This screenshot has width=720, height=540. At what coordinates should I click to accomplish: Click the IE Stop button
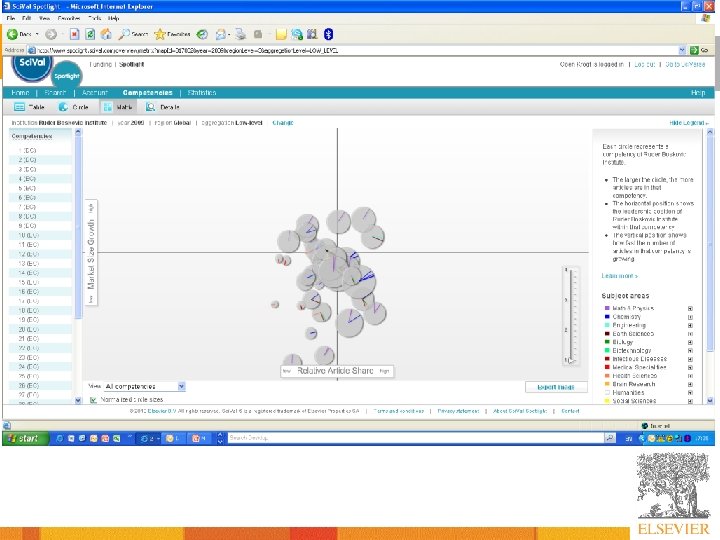click(74, 34)
